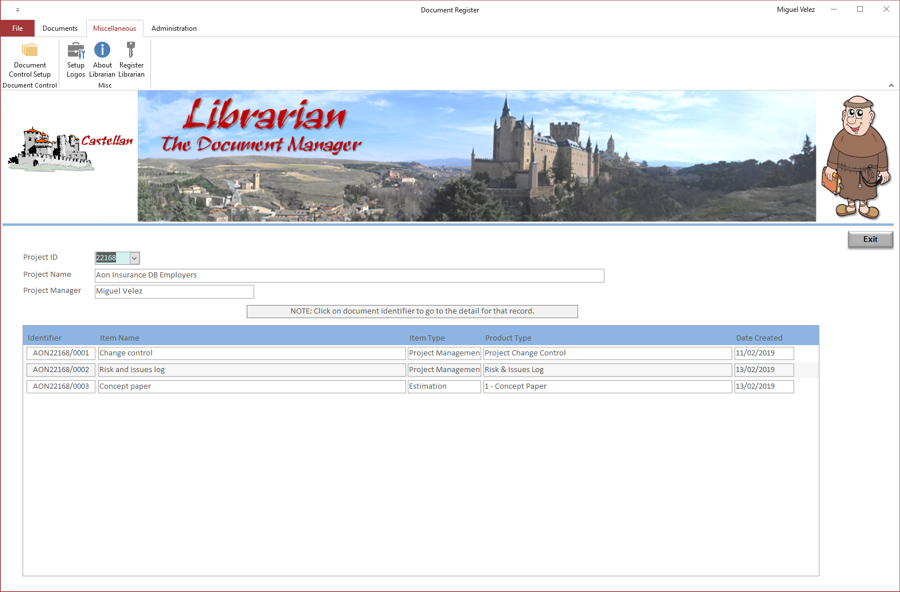900x592 pixels.
Task: Minimize the Document Register window
Action: pos(833,10)
